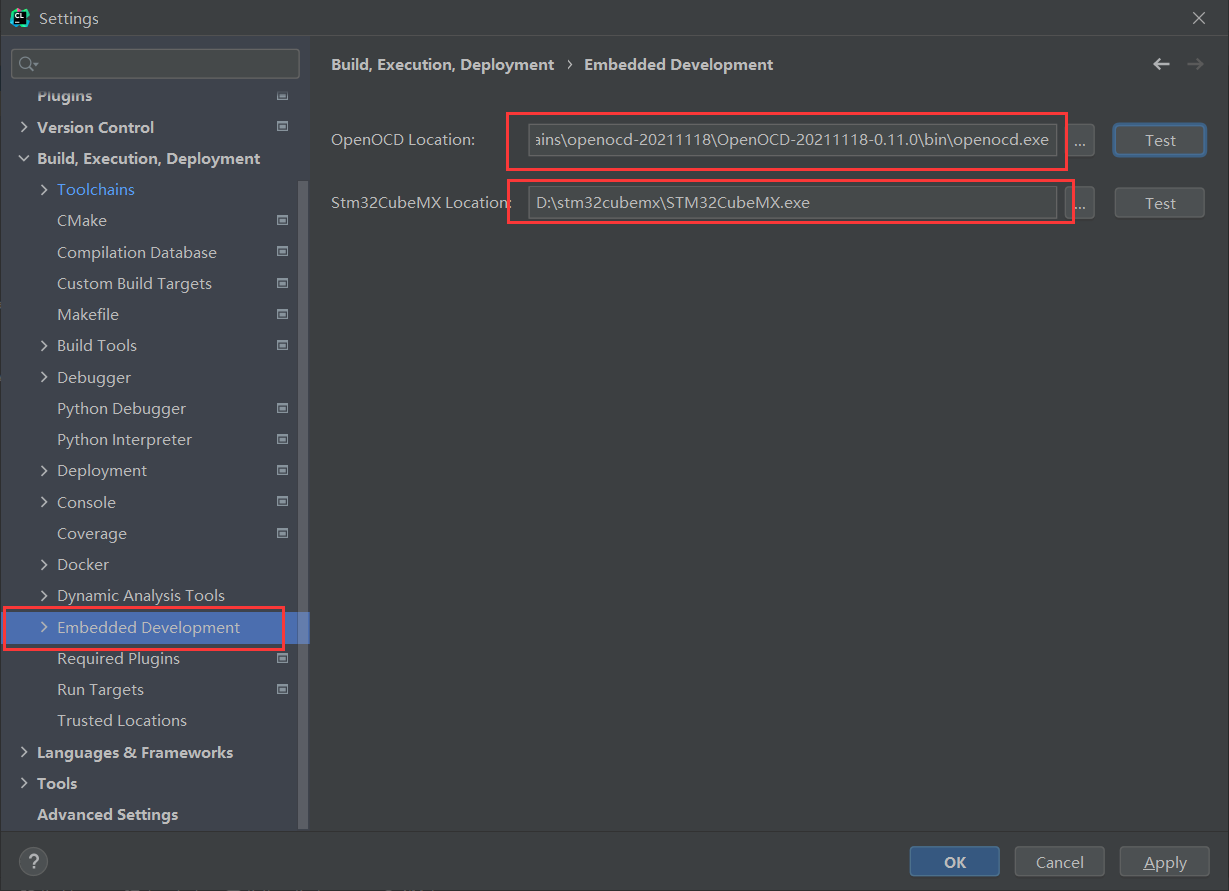Open the Run Targets page
Viewport: 1229px width, 891px height.
(x=100, y=689)
